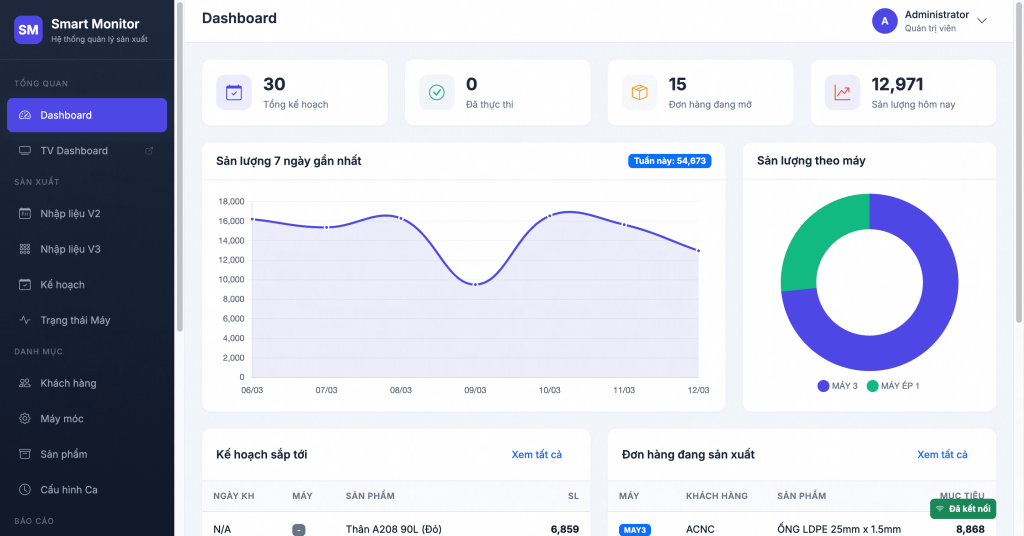Viewport: 1024px width, 536px height.
Task: Click the box icon on Đơn hàng đang mở card
Action: (639, 93)
